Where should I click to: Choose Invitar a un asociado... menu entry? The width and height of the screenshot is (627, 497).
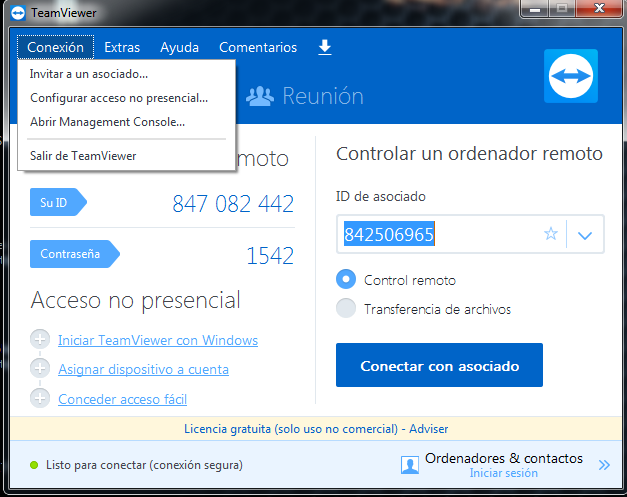(x=127, y=74)
